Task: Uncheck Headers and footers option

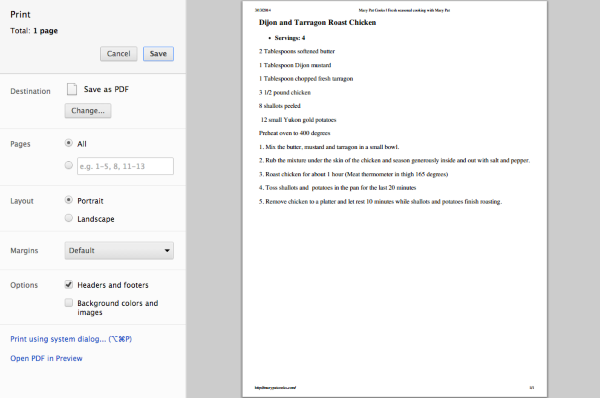Action: 68,284
